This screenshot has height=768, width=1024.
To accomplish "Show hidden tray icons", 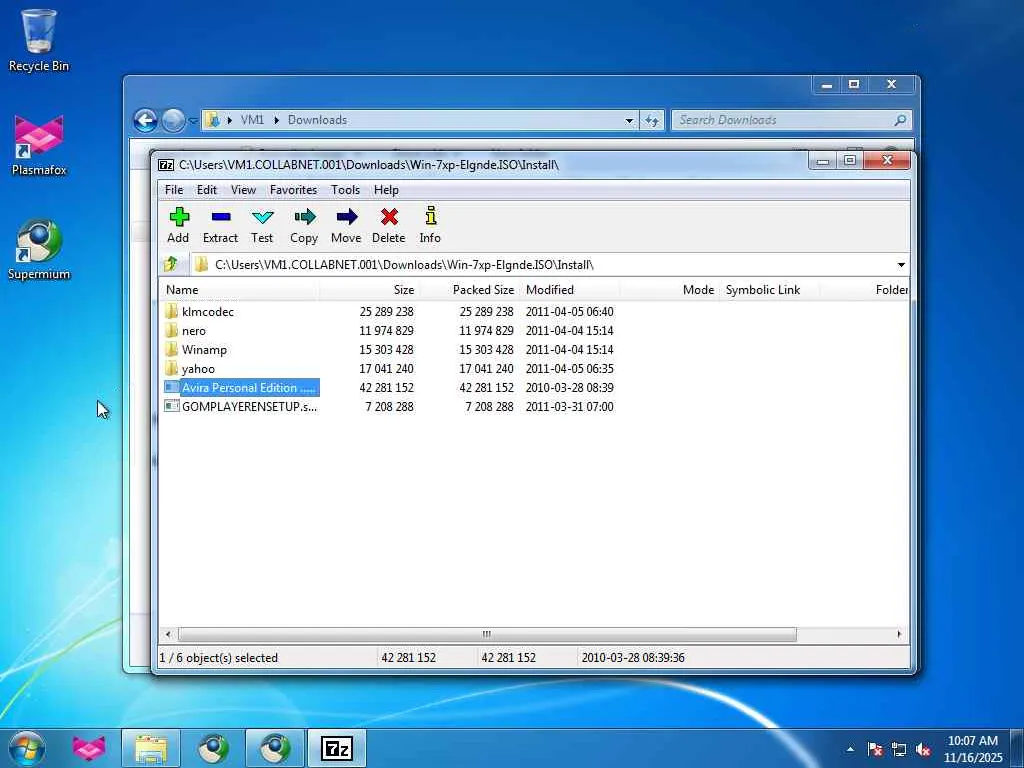I will click(x=850, y=749).
